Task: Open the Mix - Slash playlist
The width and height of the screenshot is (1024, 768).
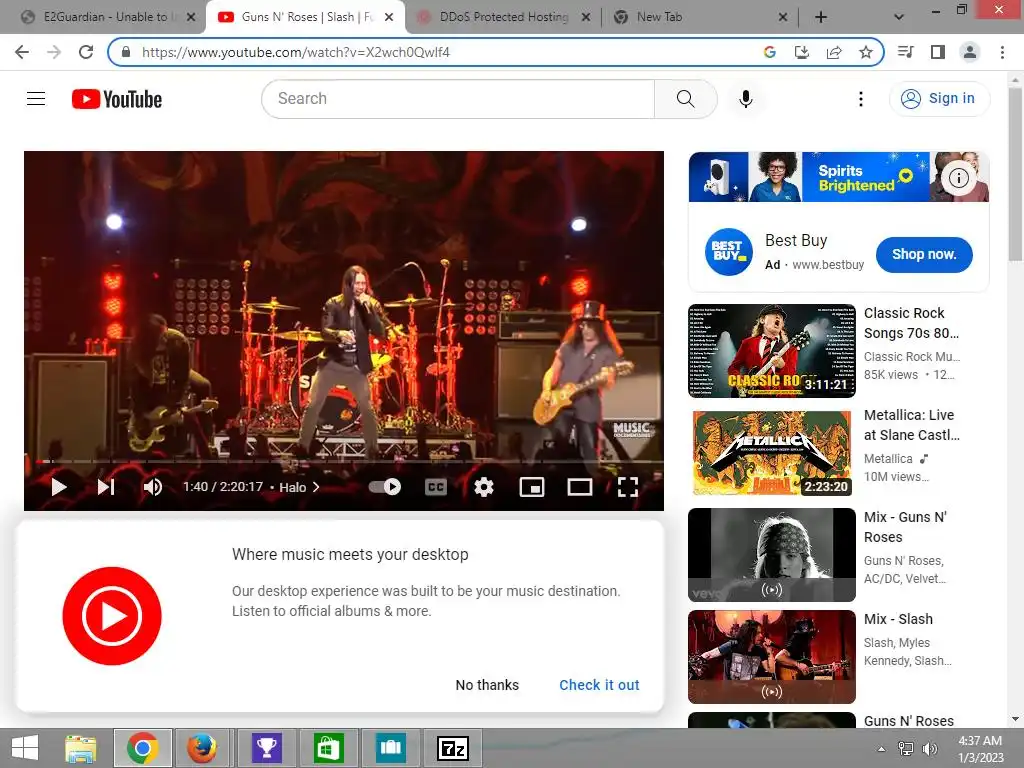Action: coord(772,656)
